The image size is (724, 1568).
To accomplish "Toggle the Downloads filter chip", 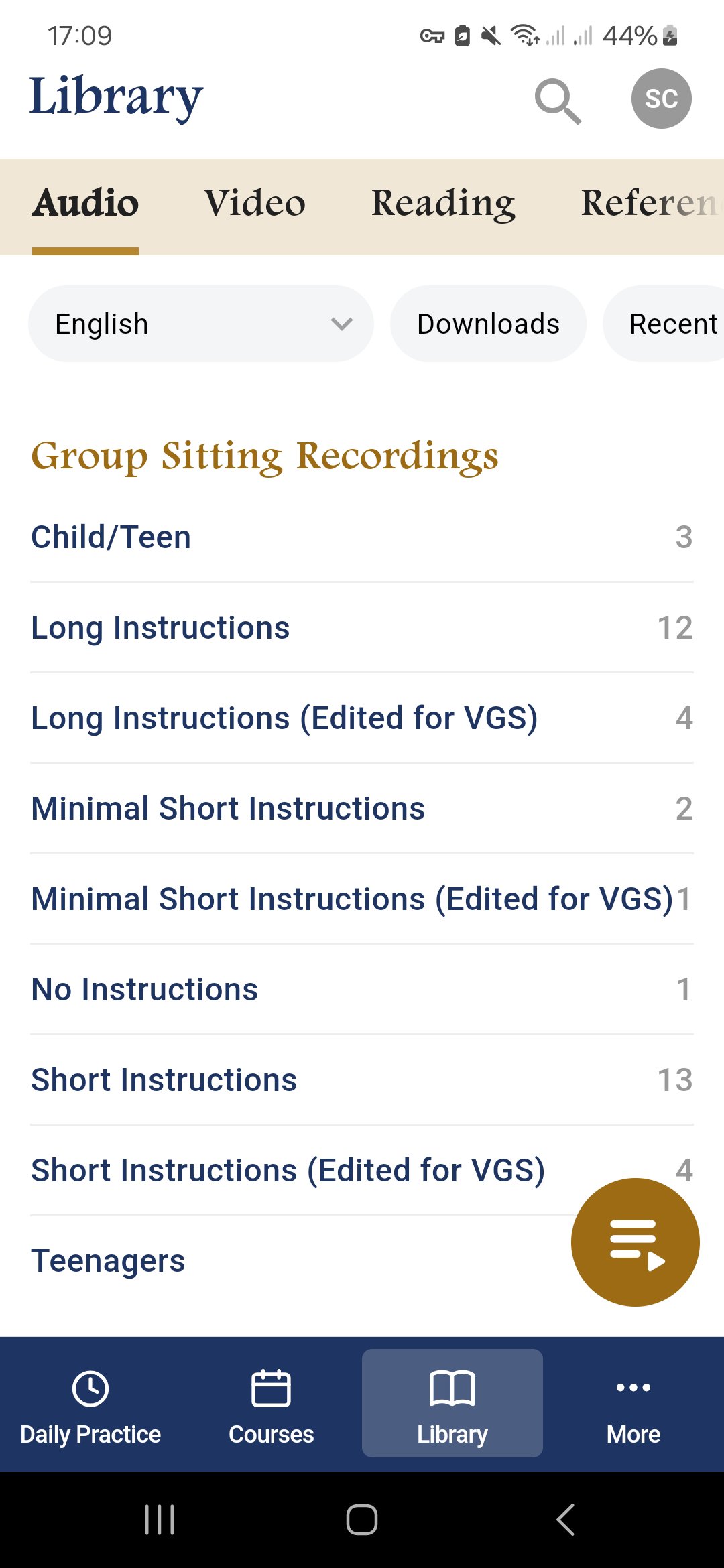I will (488, 324).
